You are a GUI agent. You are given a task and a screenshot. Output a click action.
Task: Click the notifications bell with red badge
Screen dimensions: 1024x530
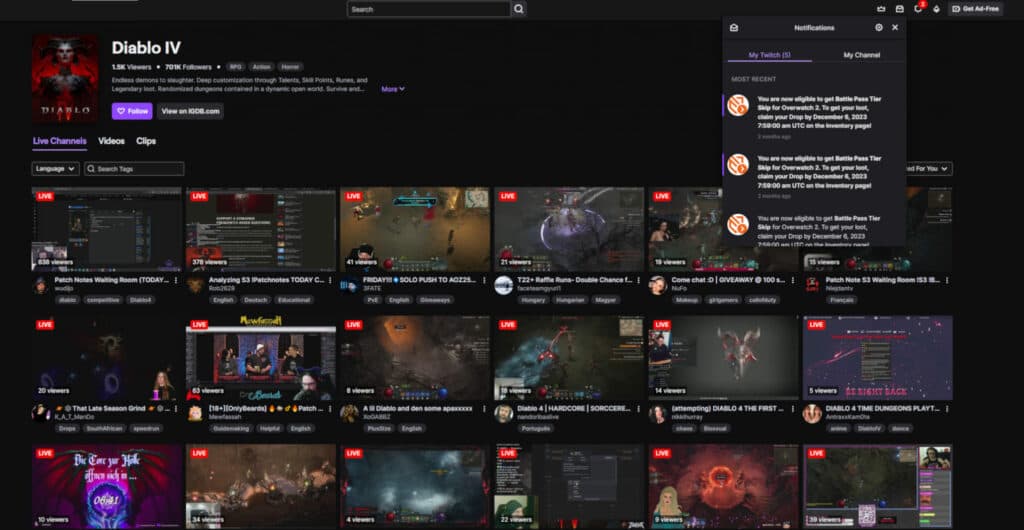click(918, 8)
